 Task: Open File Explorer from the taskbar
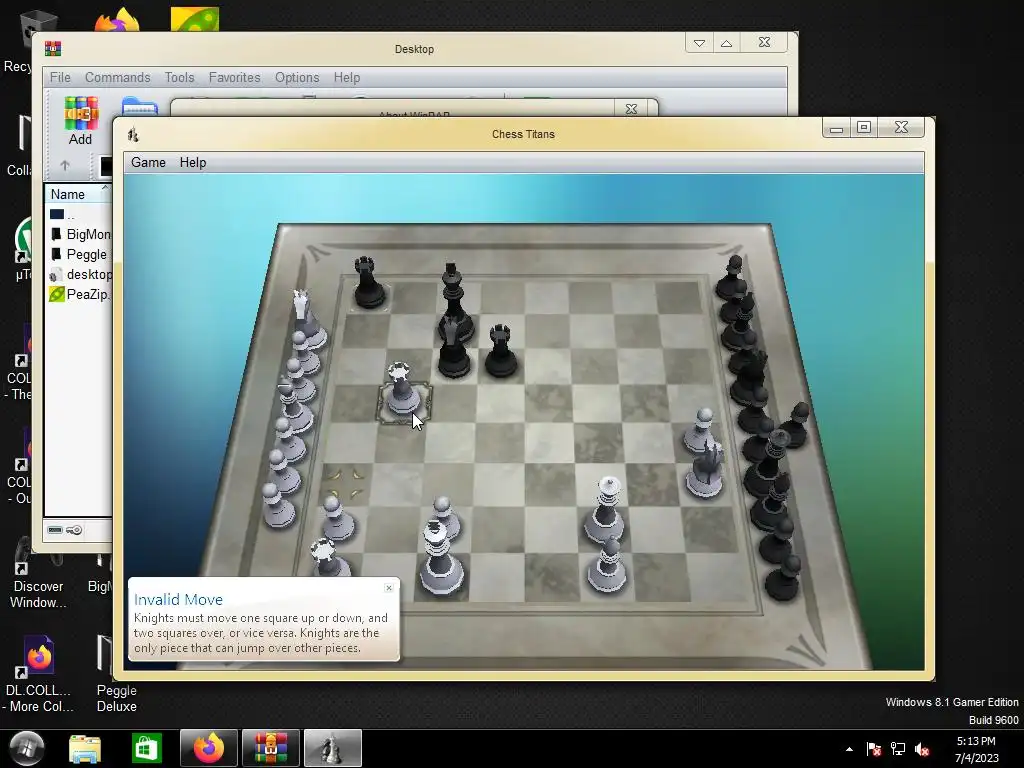pos(85,749)
